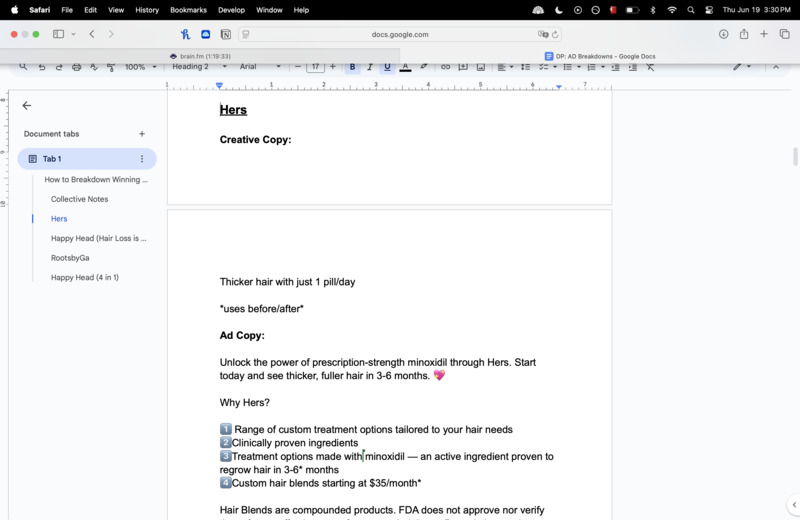800x520 pixels.
Task: Click the Honey extension icon
Action: pyautogui.click(x=185, y=34)
